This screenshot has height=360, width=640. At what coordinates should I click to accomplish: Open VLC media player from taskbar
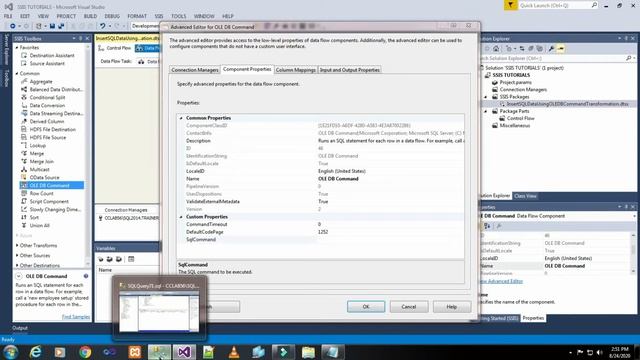pos(234,352)
